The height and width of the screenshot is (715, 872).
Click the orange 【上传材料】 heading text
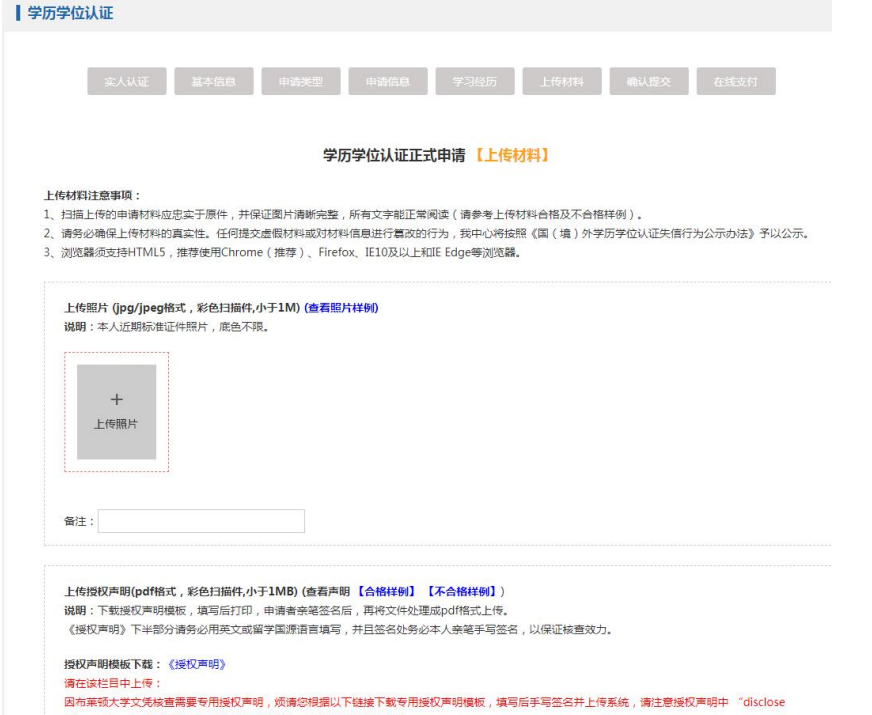(511, 156)
